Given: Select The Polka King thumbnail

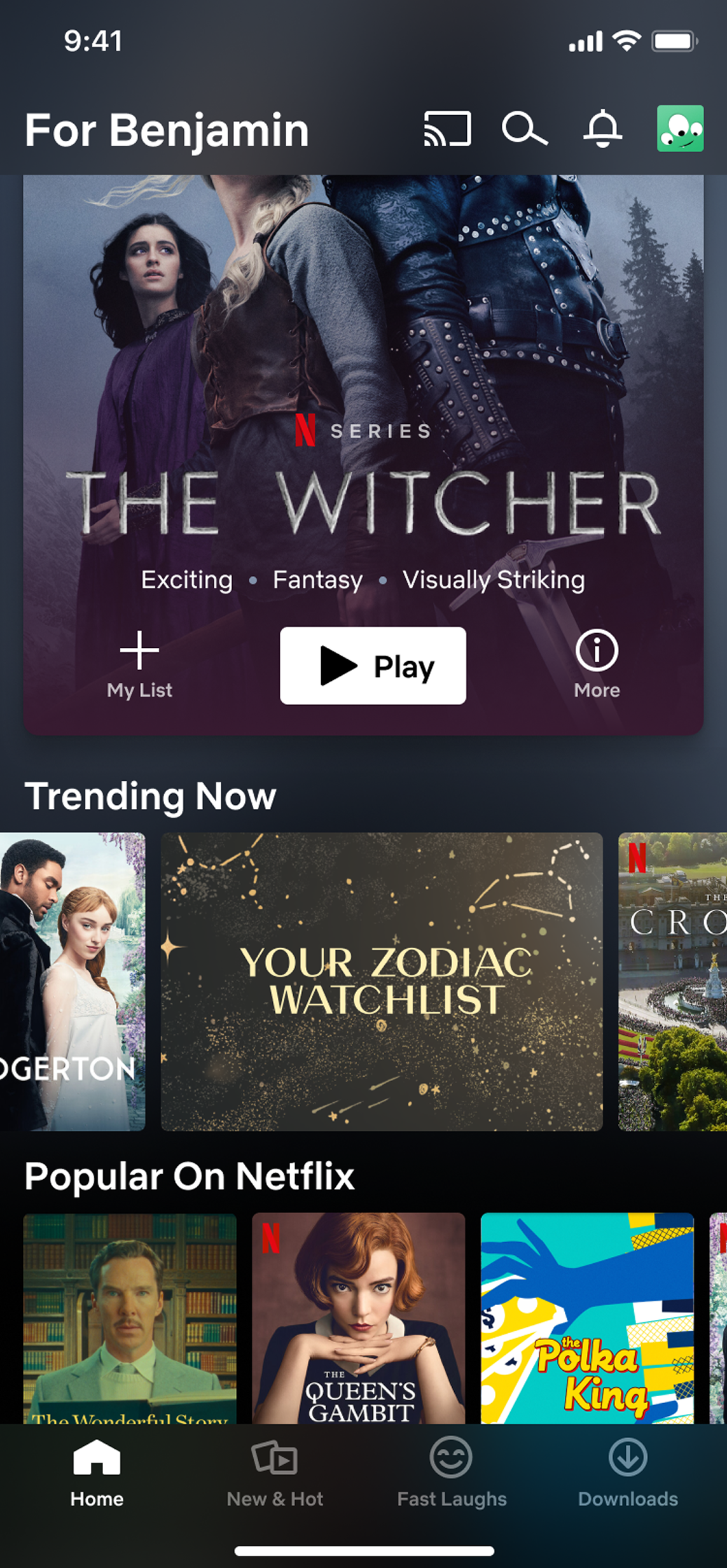Looking at the screenshot, I should coord(587,1318).
